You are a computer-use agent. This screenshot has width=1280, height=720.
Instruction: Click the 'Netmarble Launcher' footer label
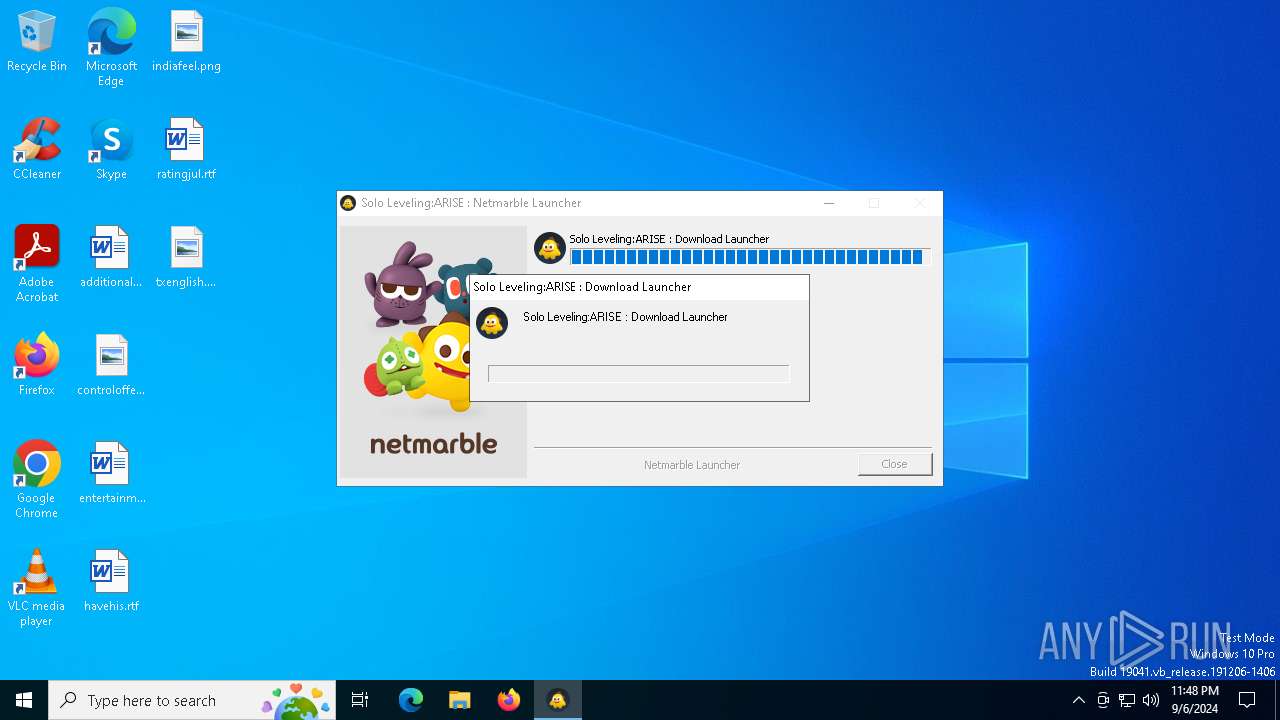pos(692,465)
